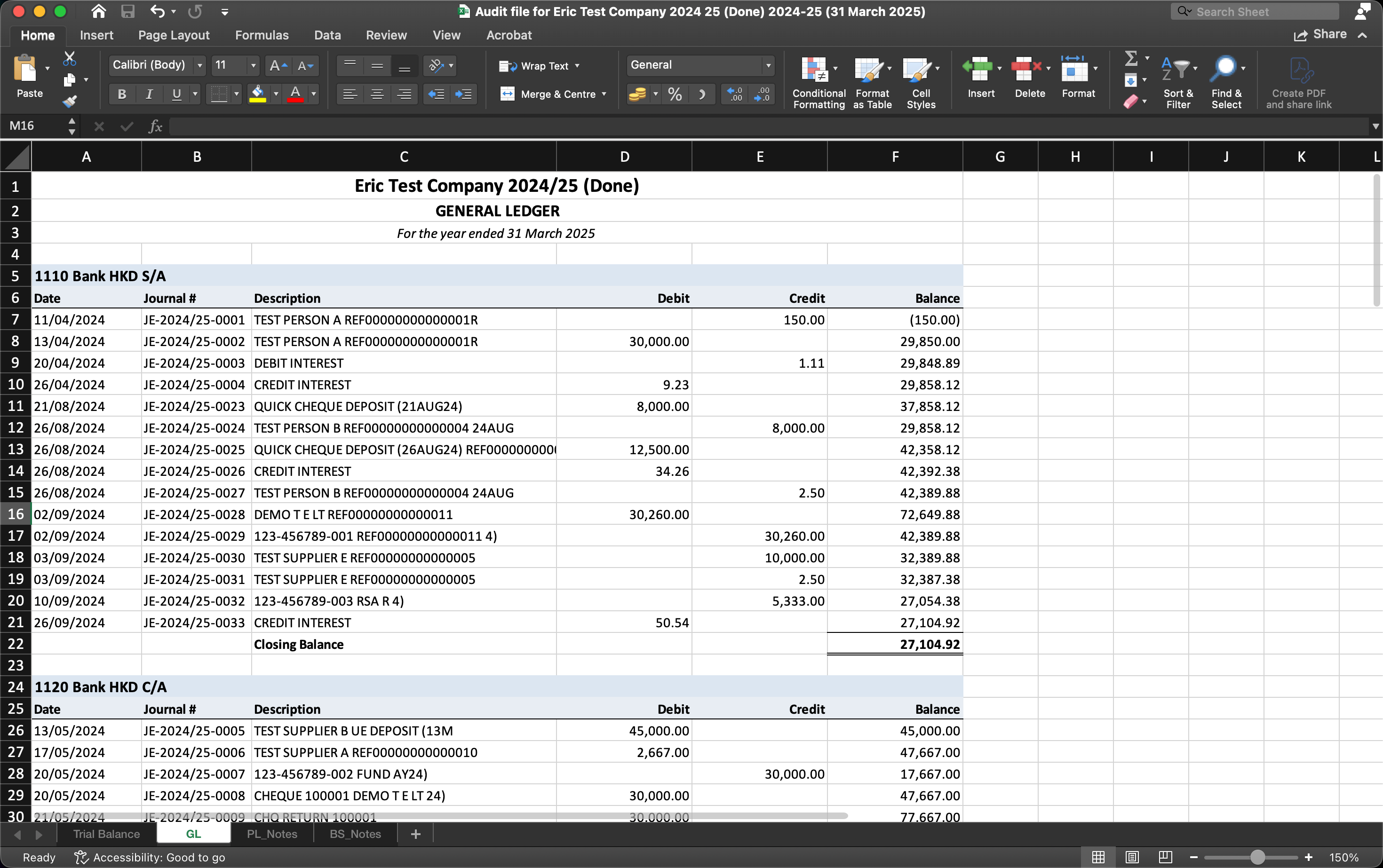Image resolution: width=1383 pixels, height=868 pixels.
Task: Click Insert cells button
Action: (981, 78)
